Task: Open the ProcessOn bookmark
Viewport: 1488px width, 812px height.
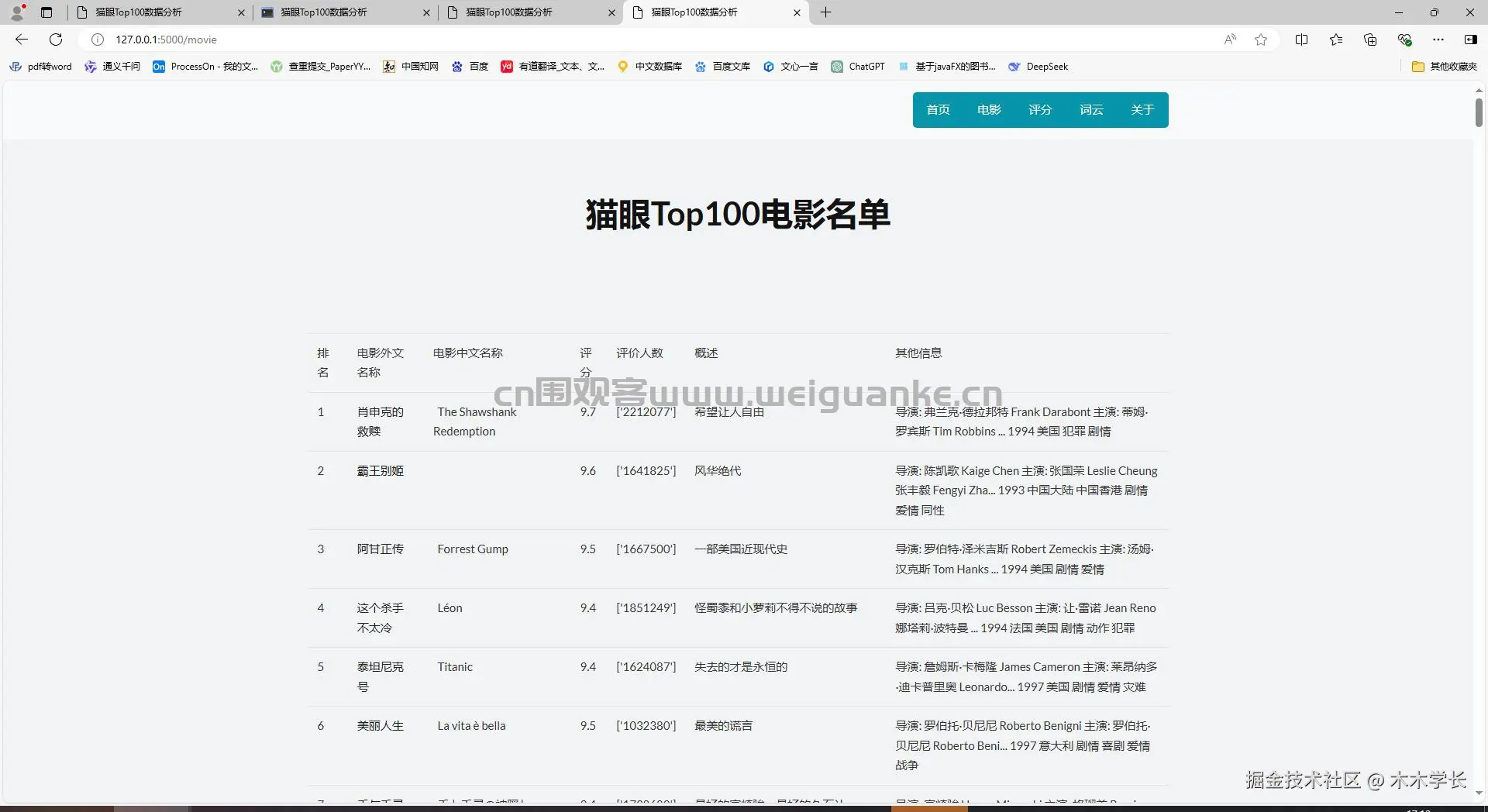Action: coord(205,67)
